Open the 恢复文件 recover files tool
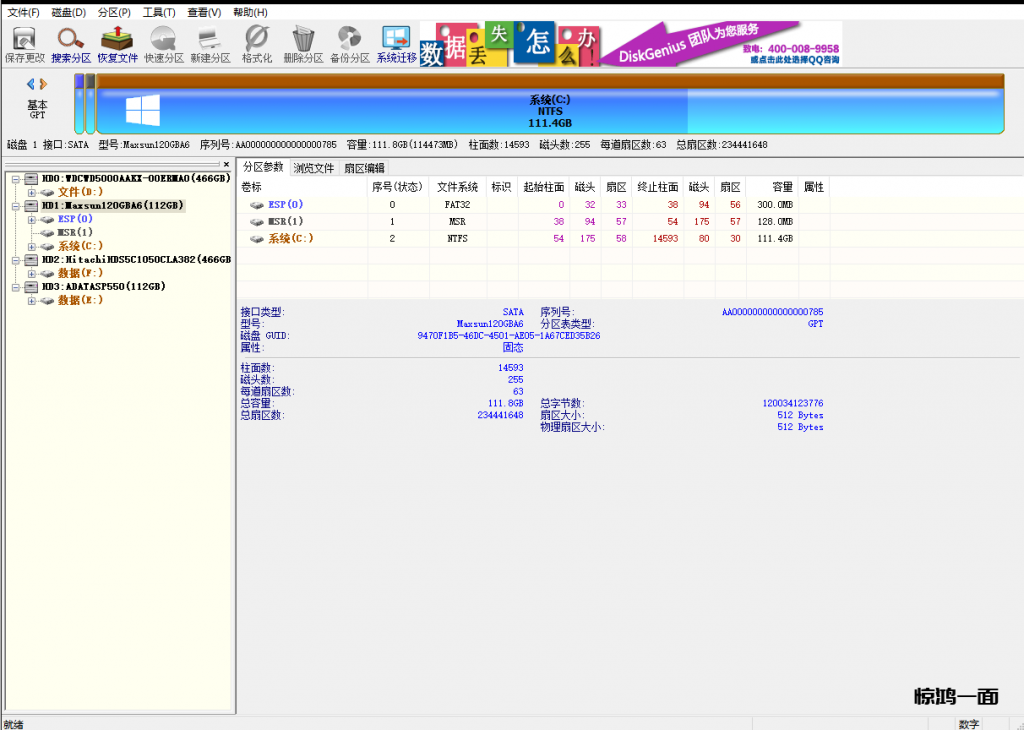This screenshot has height=730, width=1024. point(117,45)
